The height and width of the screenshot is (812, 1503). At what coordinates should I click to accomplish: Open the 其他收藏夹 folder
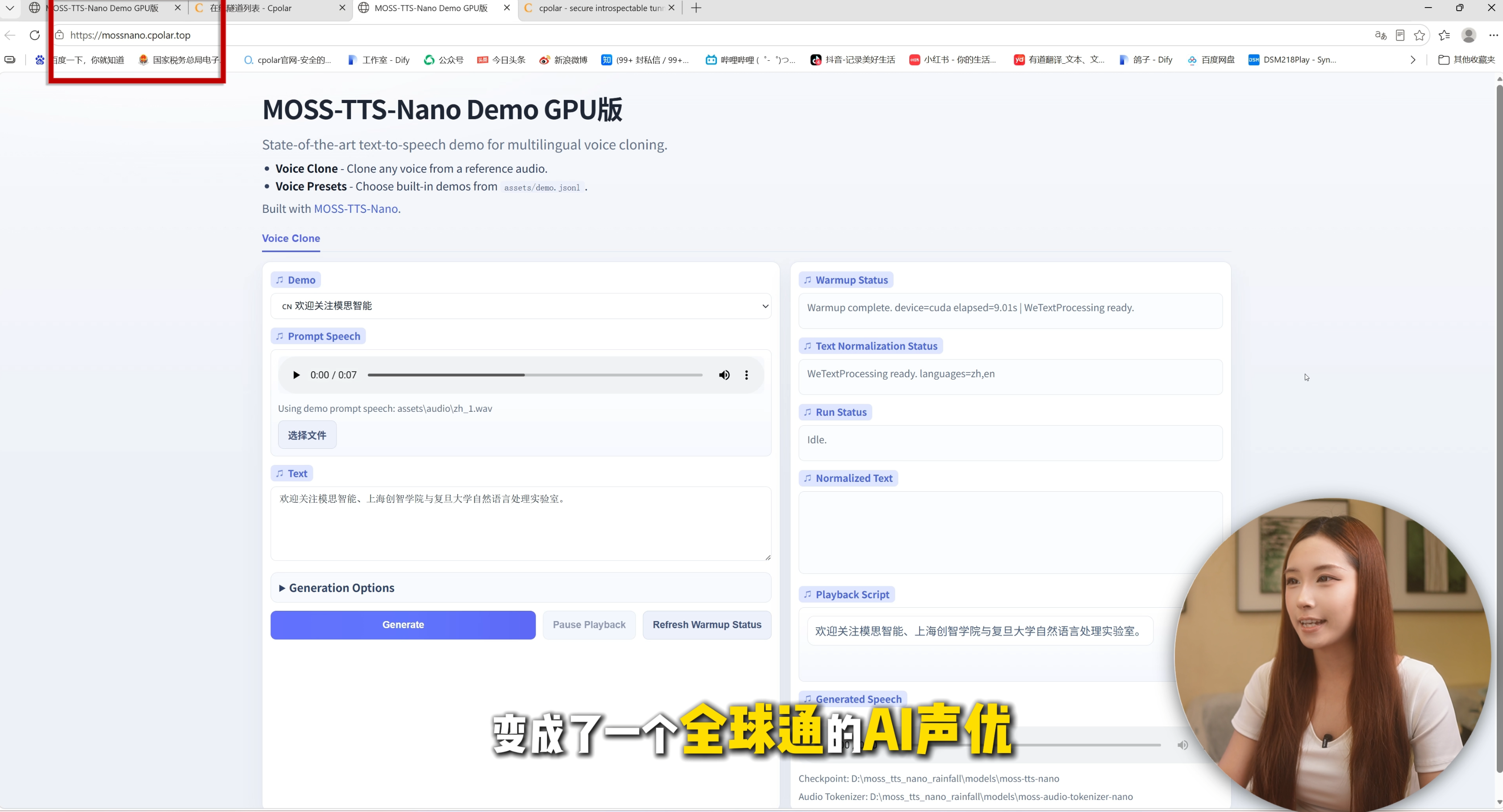1466,59
